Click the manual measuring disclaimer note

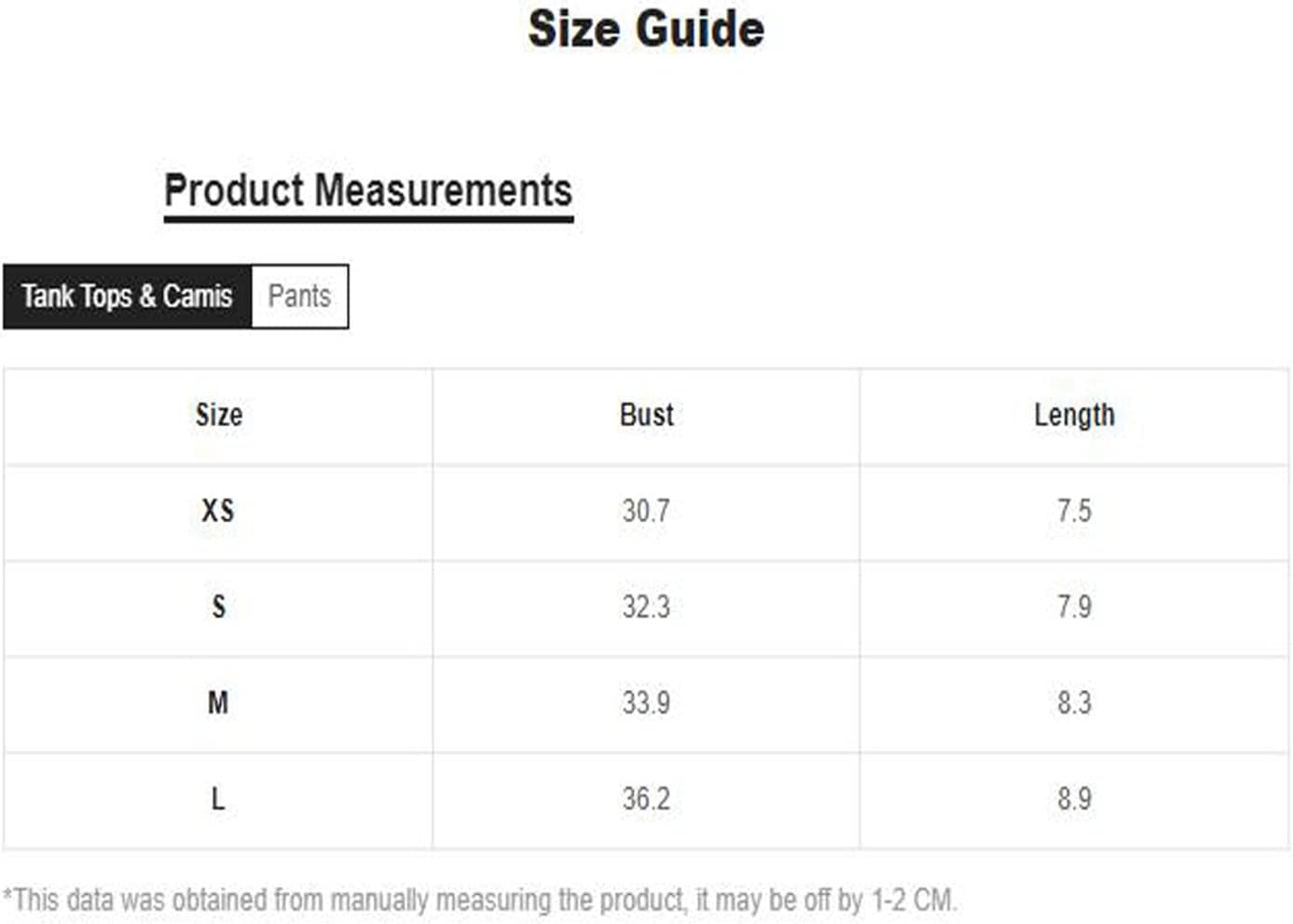480,901
